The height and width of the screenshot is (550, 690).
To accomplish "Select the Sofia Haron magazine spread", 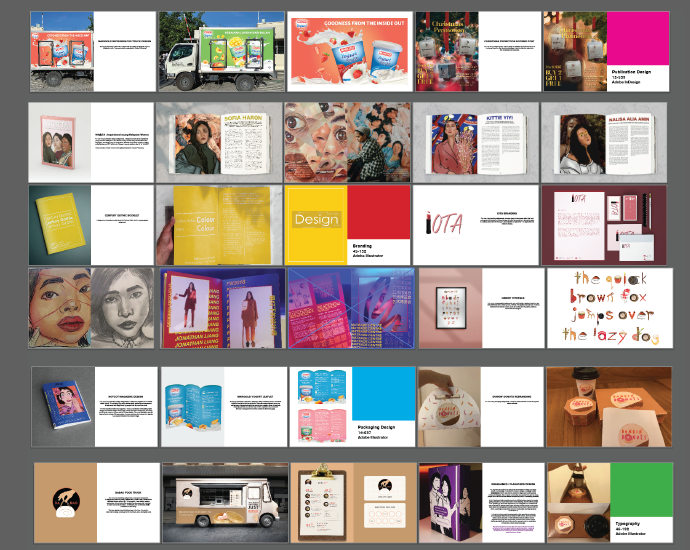I will 220,142.
